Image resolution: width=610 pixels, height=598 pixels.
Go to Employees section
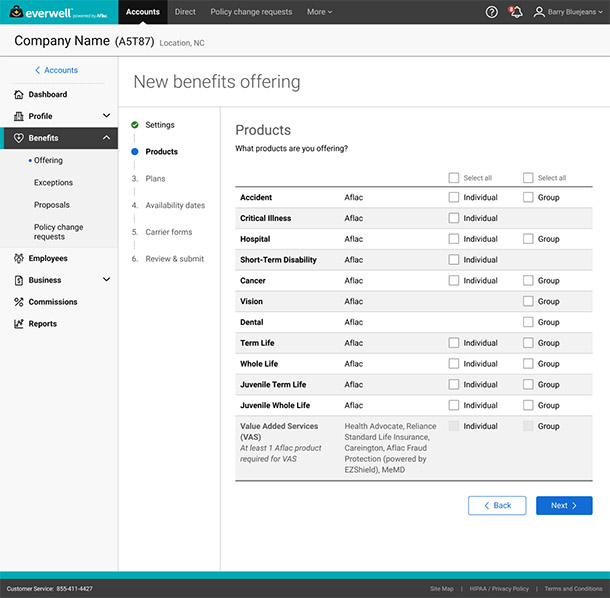pyautogui.click(x=48, y=258)
